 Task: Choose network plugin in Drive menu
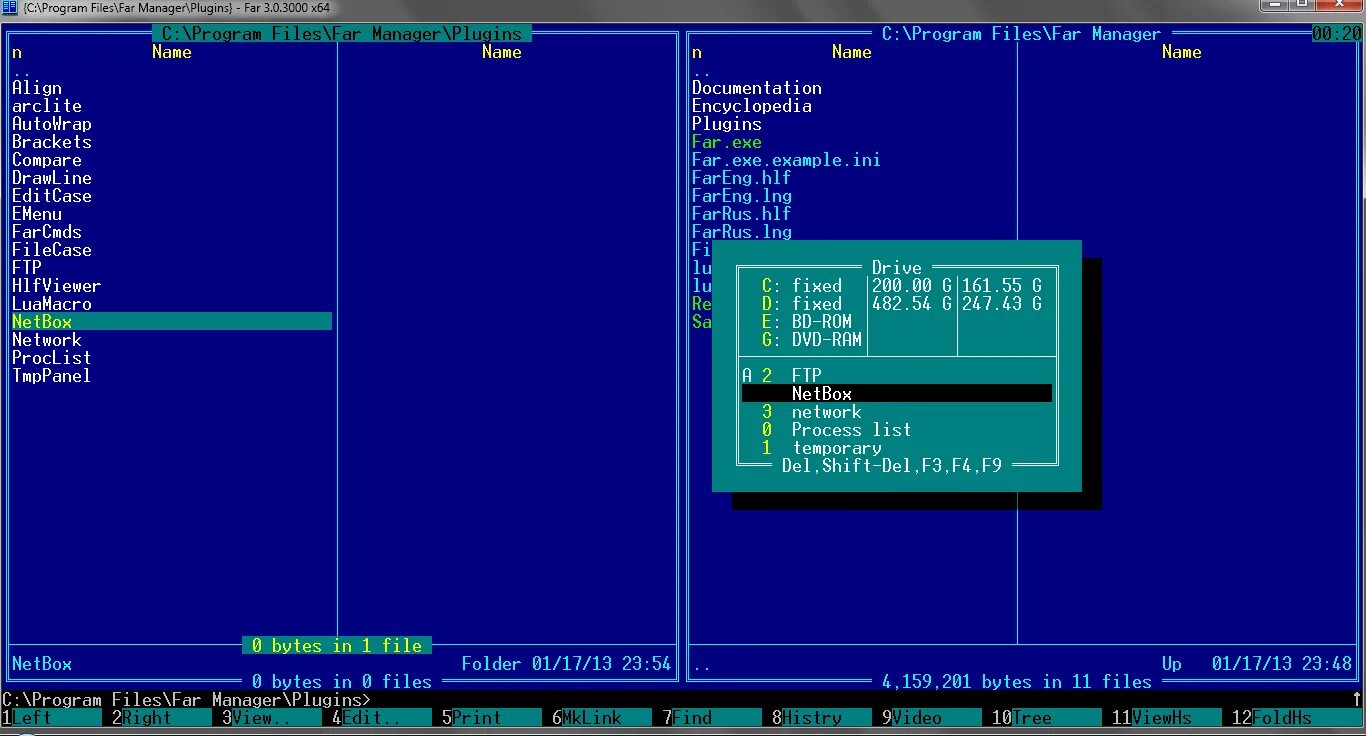[897, 412]
